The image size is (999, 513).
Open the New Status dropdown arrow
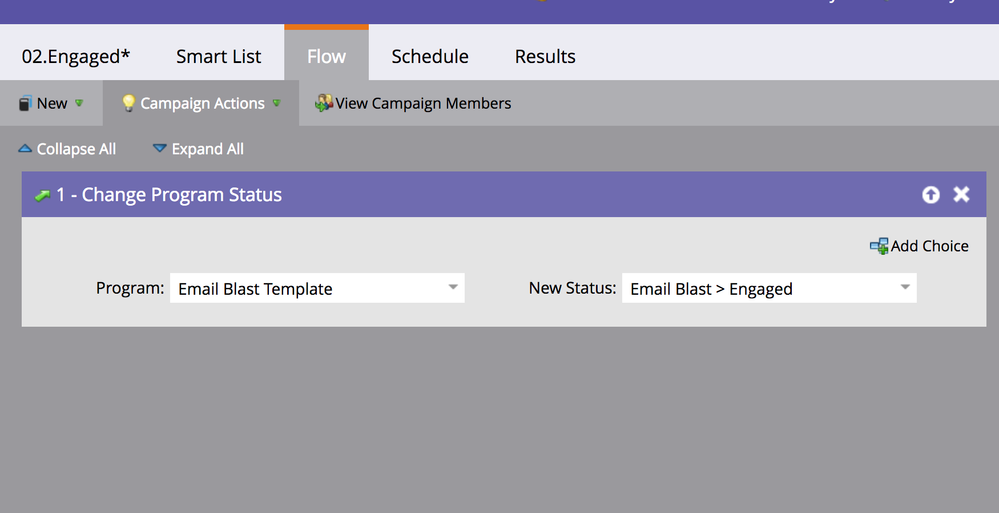(x=905, y=288)
